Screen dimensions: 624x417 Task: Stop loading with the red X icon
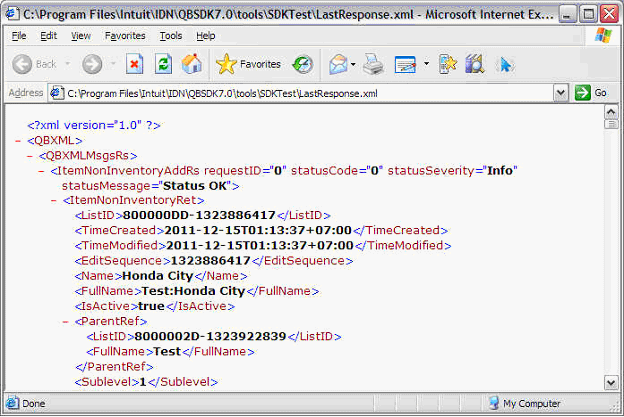135,64
